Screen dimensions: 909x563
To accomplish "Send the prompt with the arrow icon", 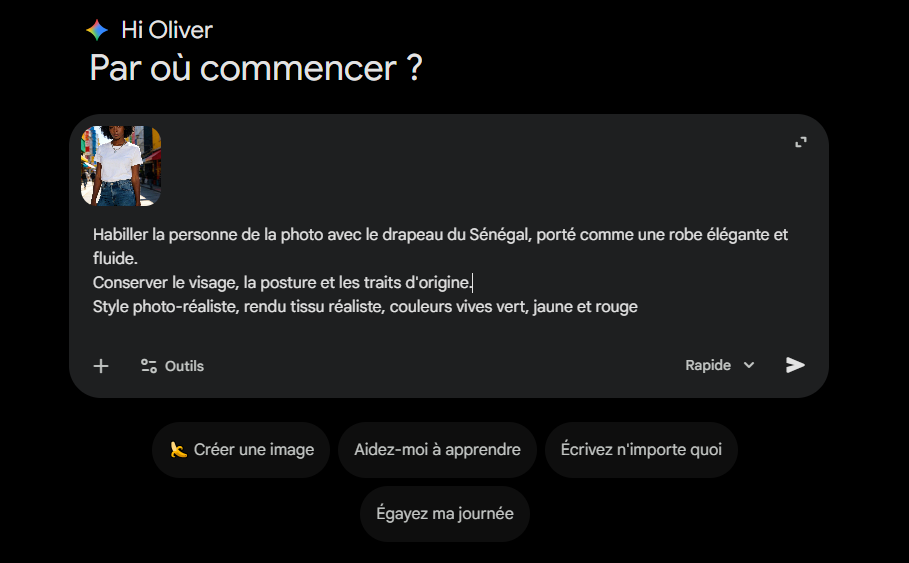I will click(x=795, y=365).
